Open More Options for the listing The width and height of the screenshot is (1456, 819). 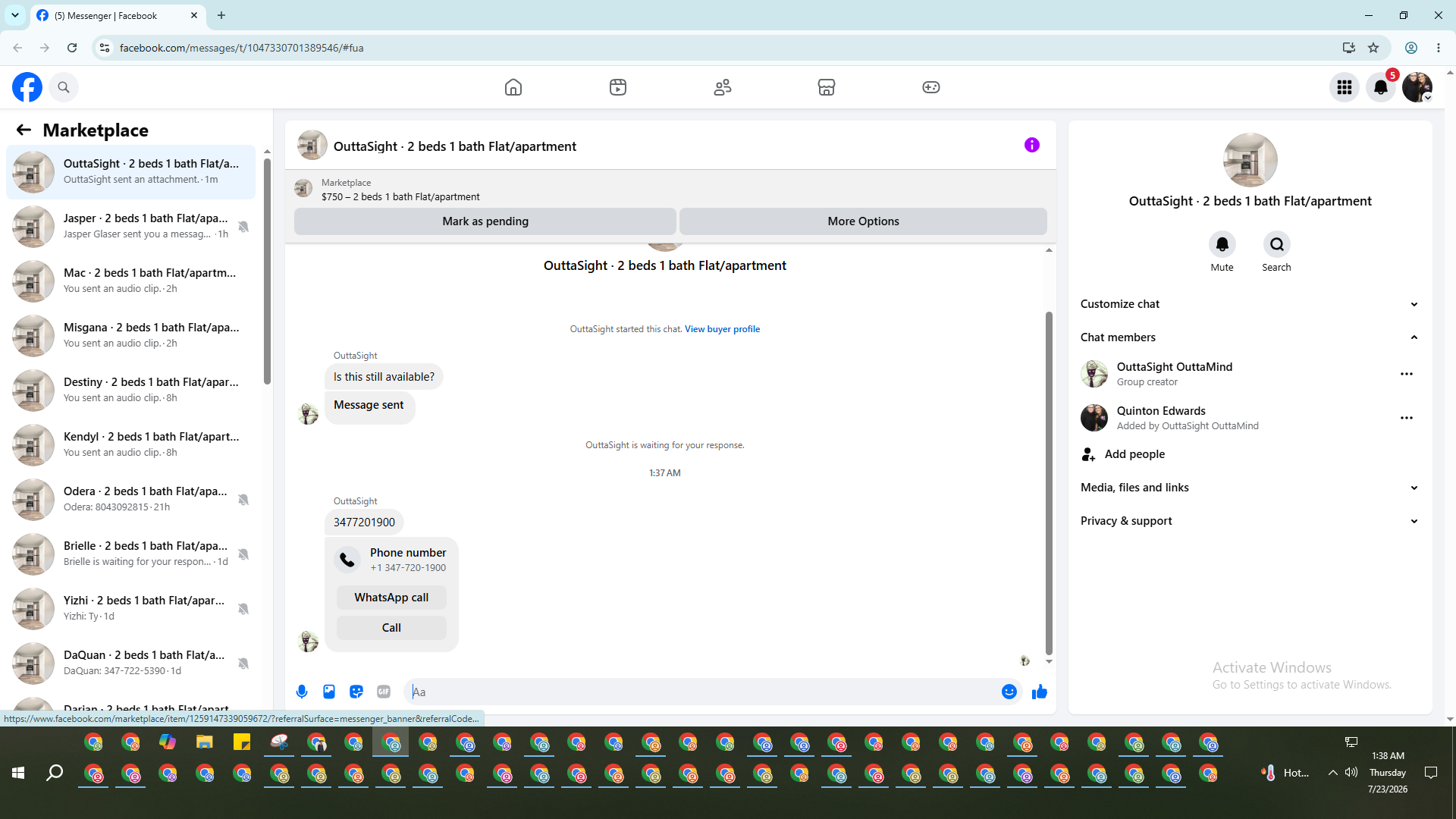tap(863, 221)
